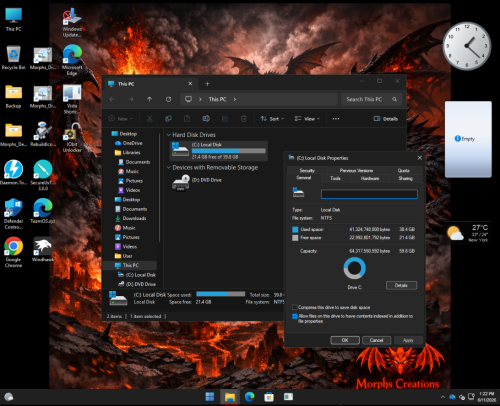Click the Delete trash icon in toolbar
500x406 pixels.
pyautogui.click(x=244, y=119)
